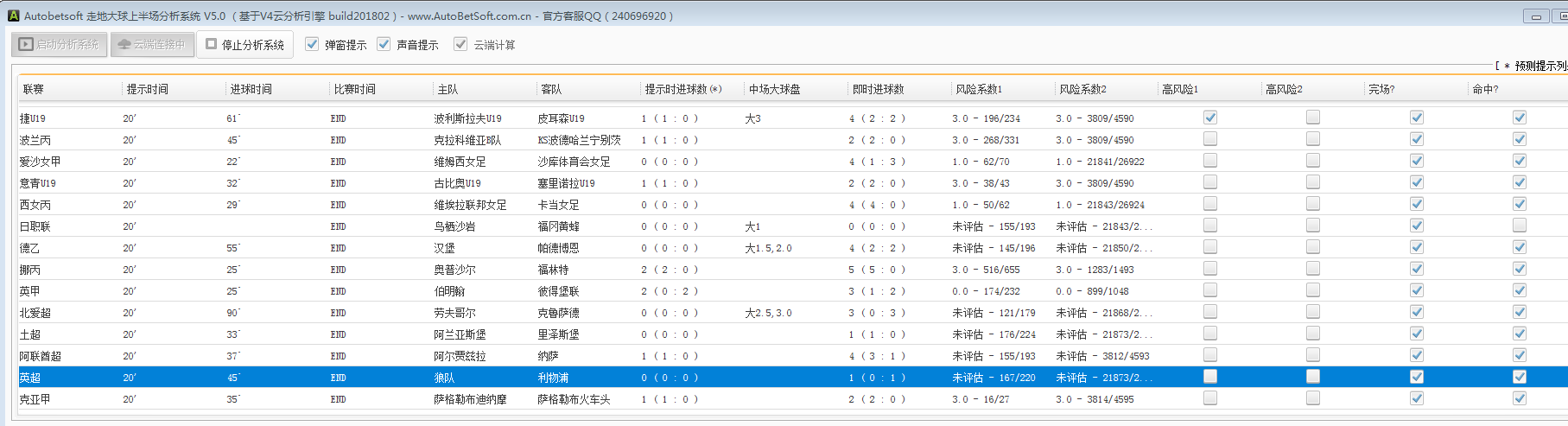Click the Autobetsoft app icon in title bar
The width and height of the screenshot is (1568, 426).
pyautogui.click(x=13, y=16)
